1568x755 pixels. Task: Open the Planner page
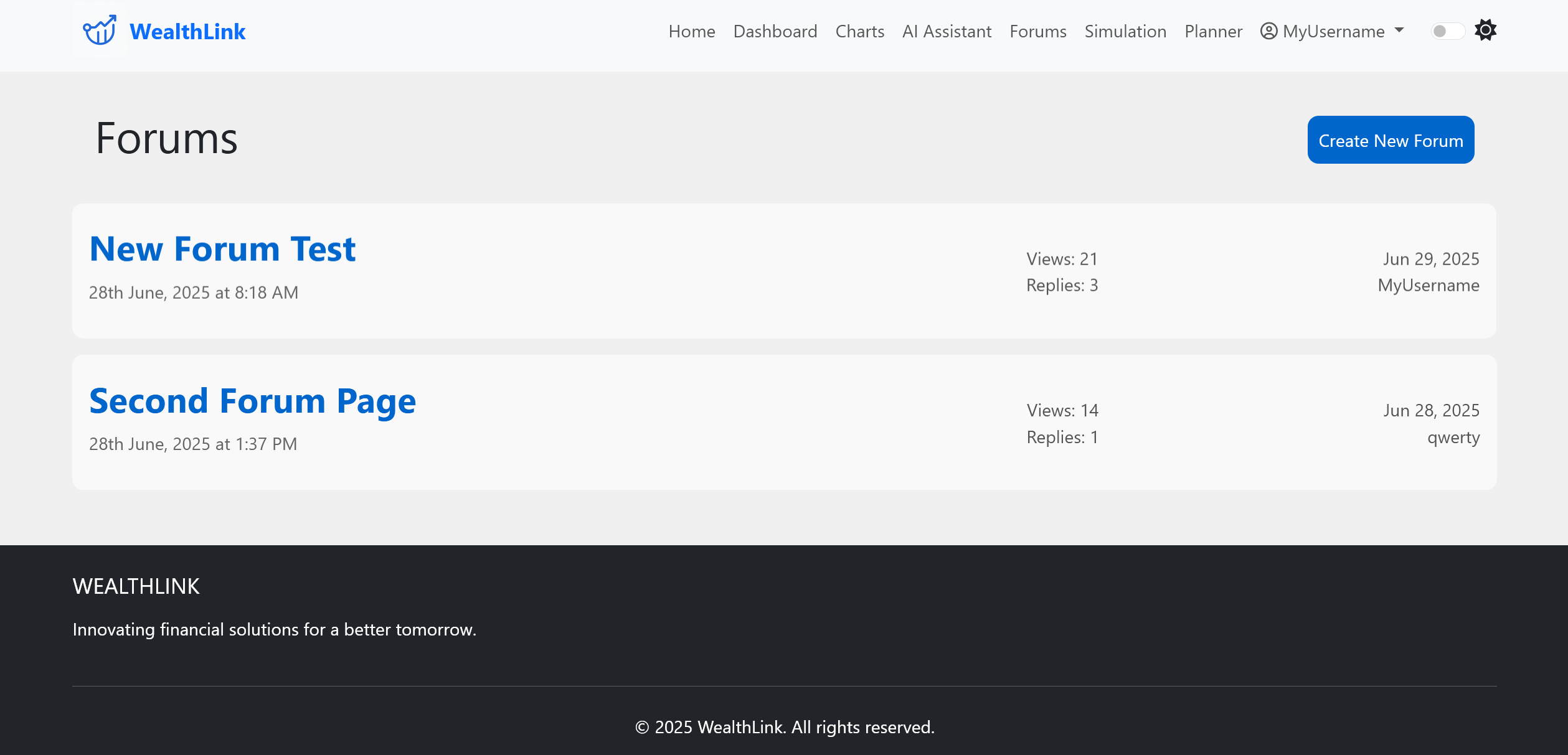(1213, 31)
